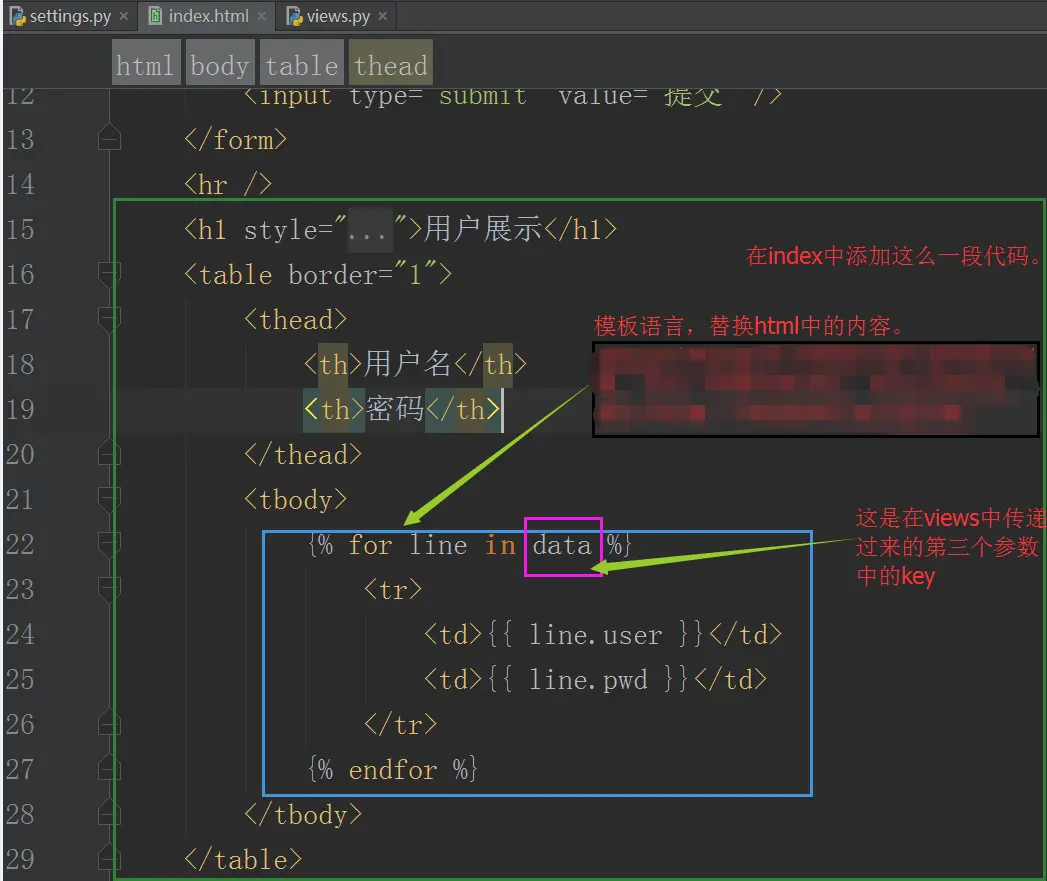Click the Python file icon on views.py tab
Image resolution: width=1047 pixels, height=881 pixels.
294,16
